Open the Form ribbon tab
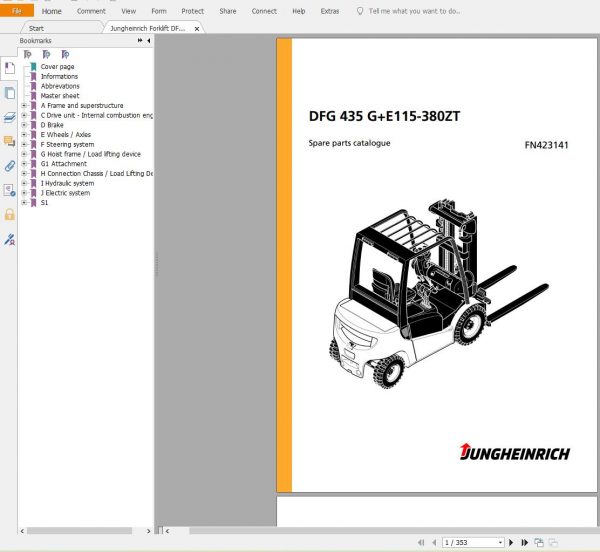600x552 pixels. pos(159,11)
